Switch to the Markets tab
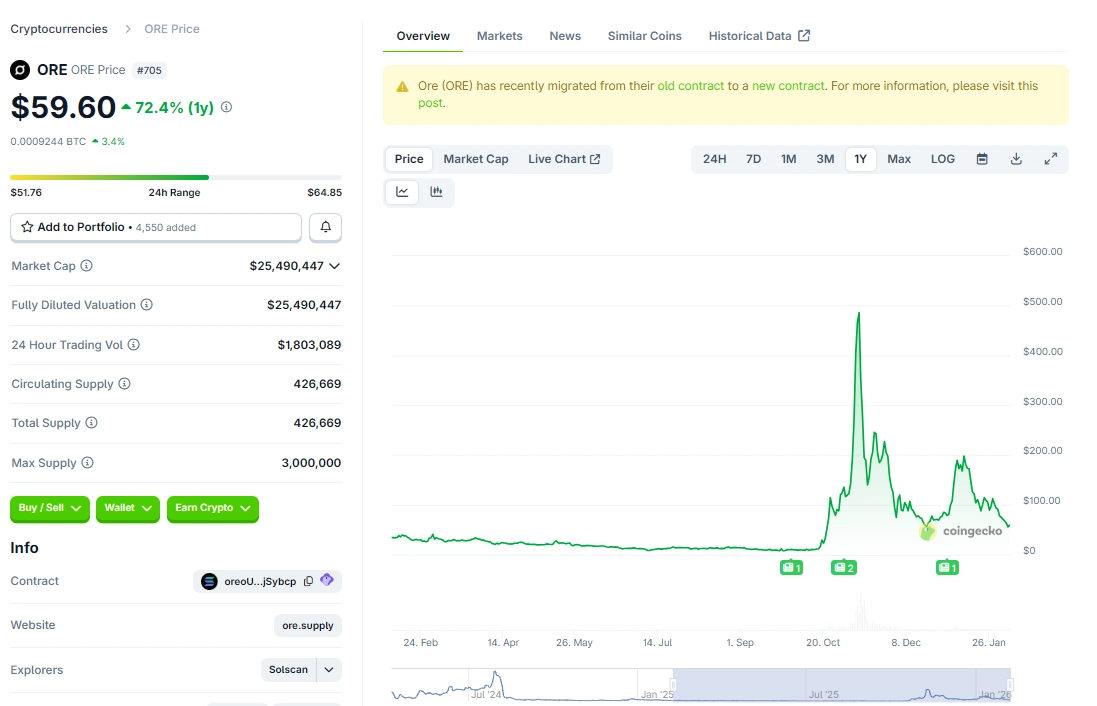The height and width of the screenshot is (706, 1097). pyautogui.click(x=499, y=36)
